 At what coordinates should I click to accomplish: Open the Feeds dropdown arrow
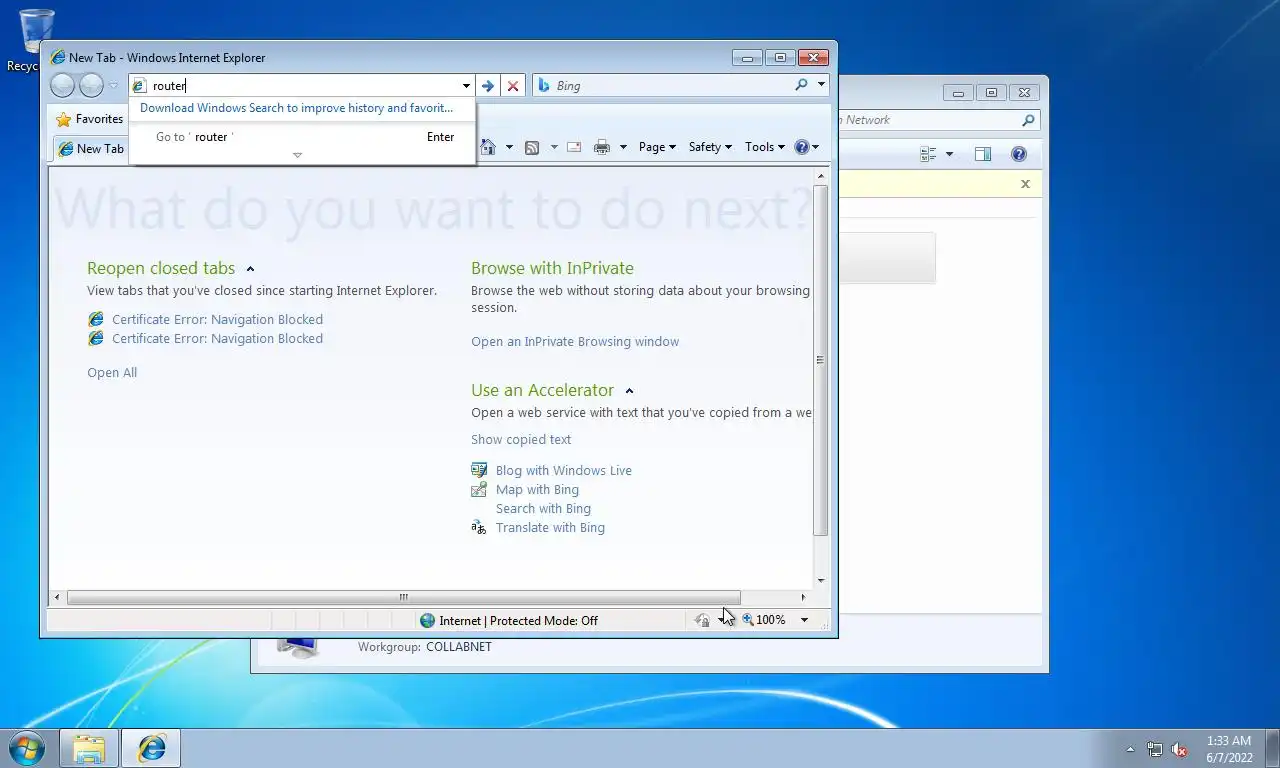pos(554,147)
